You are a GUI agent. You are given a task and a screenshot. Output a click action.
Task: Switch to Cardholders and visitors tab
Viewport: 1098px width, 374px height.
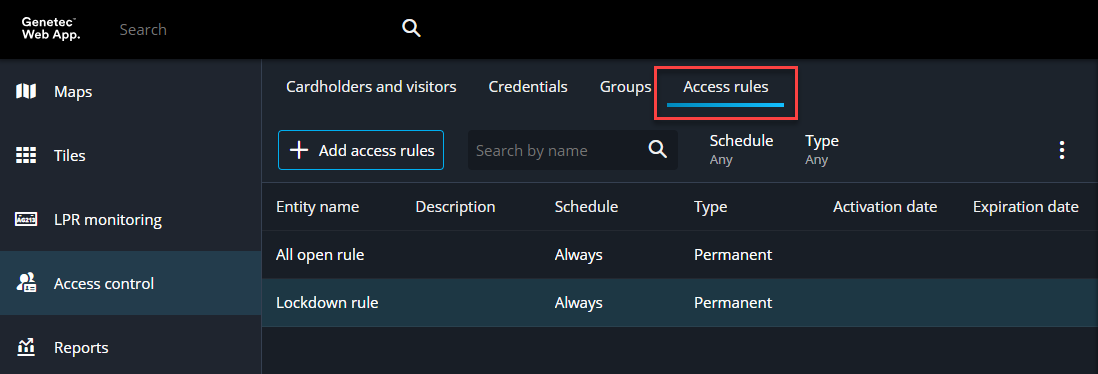[x=371, y=87]
